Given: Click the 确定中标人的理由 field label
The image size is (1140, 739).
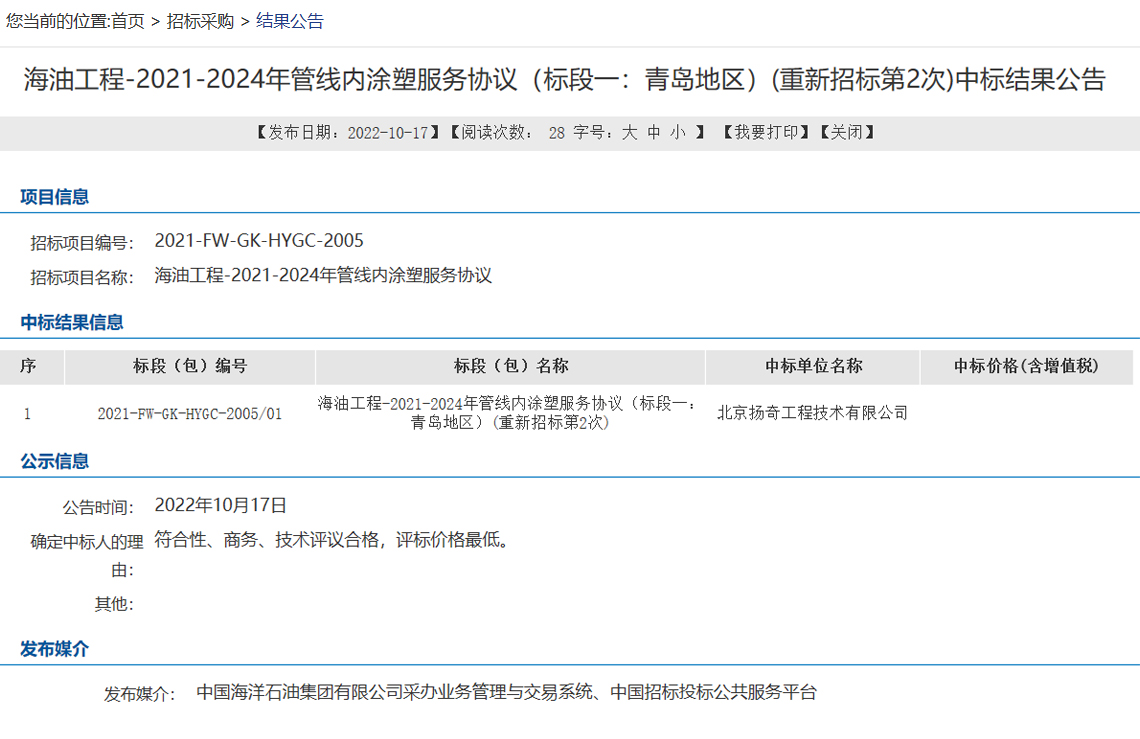Looking at the screenshot, I should [87, 556].
